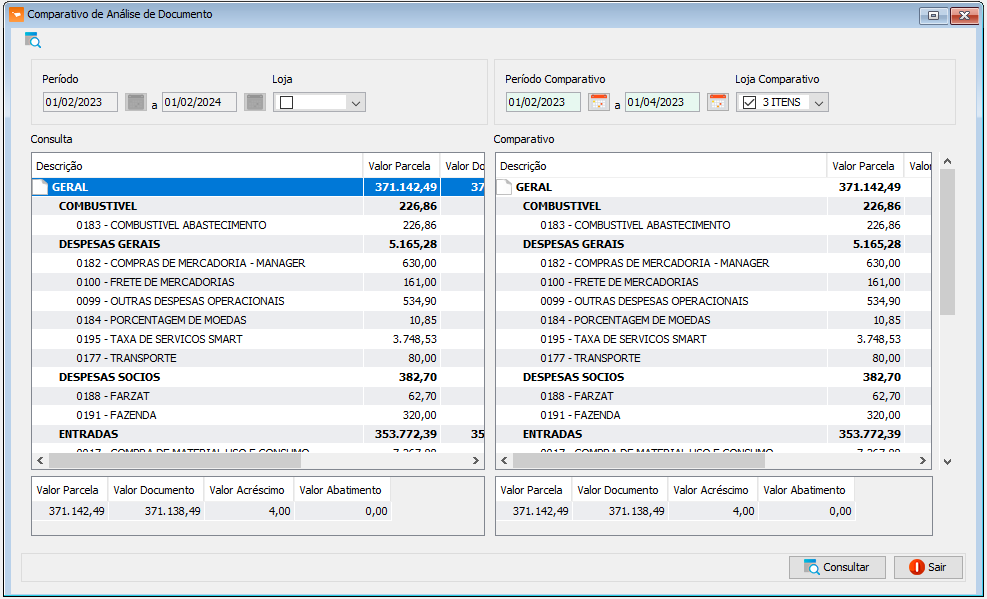Viewport: 987px width, 599px height.
Task: Sort by Valor Parcela column in Consulta
Action: [401, 166]
